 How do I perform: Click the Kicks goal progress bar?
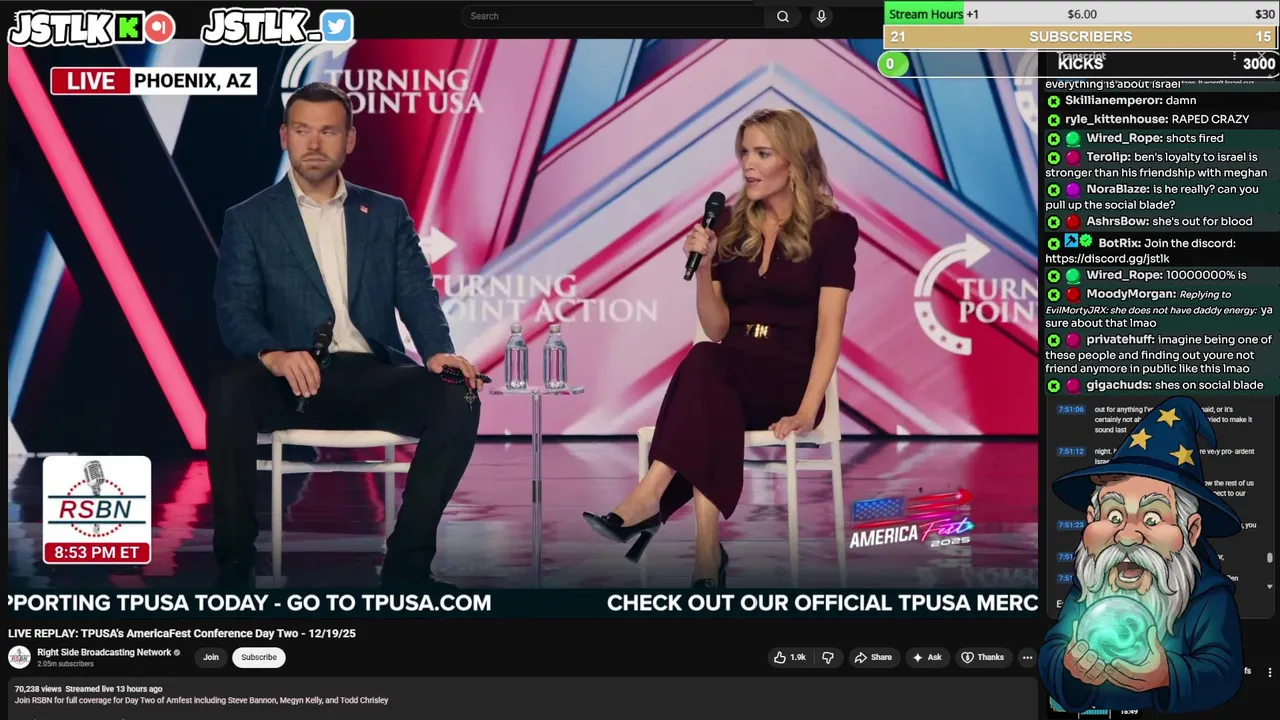1081,63
